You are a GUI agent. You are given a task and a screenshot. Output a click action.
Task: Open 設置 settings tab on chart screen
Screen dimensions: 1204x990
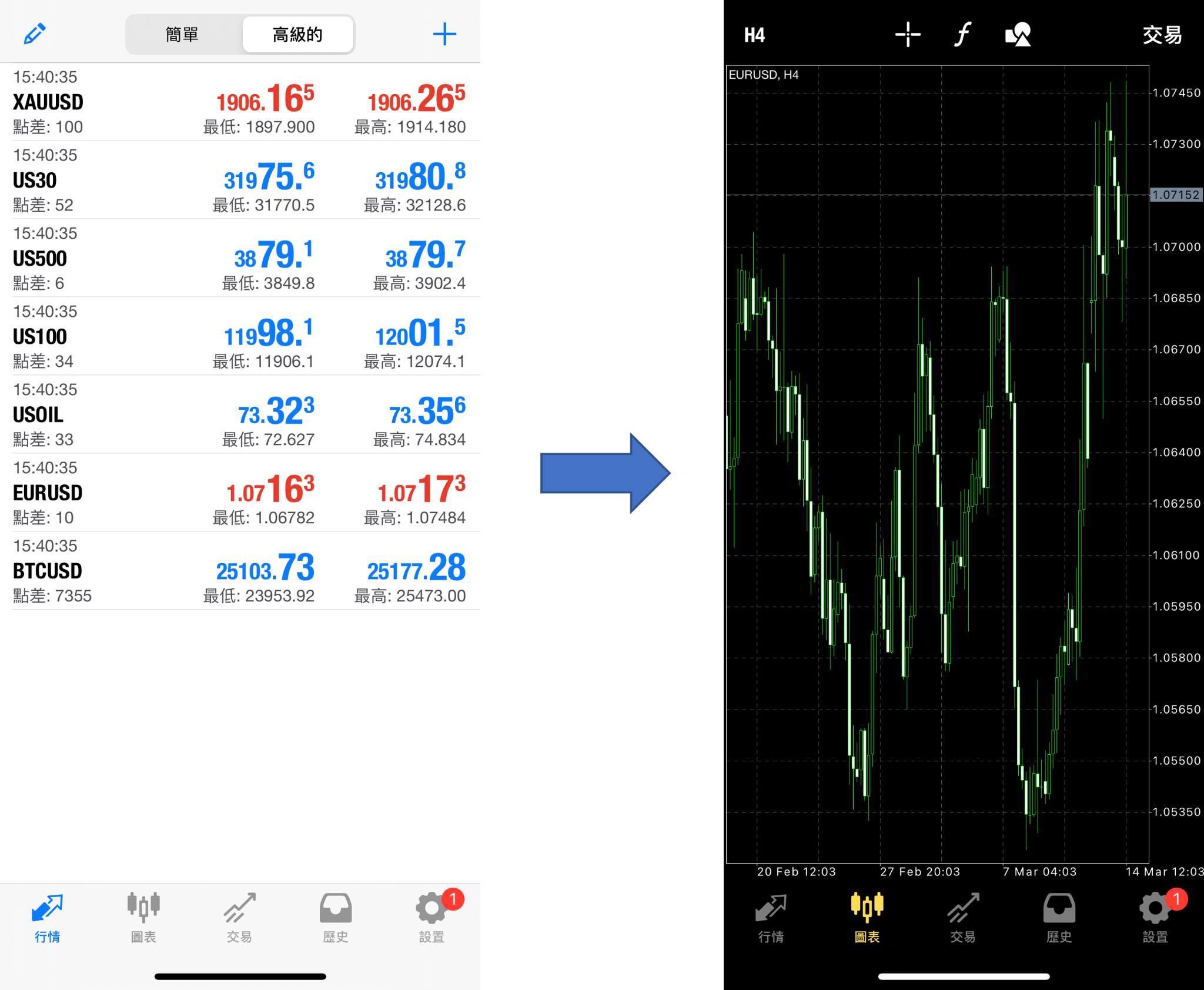1157,918
